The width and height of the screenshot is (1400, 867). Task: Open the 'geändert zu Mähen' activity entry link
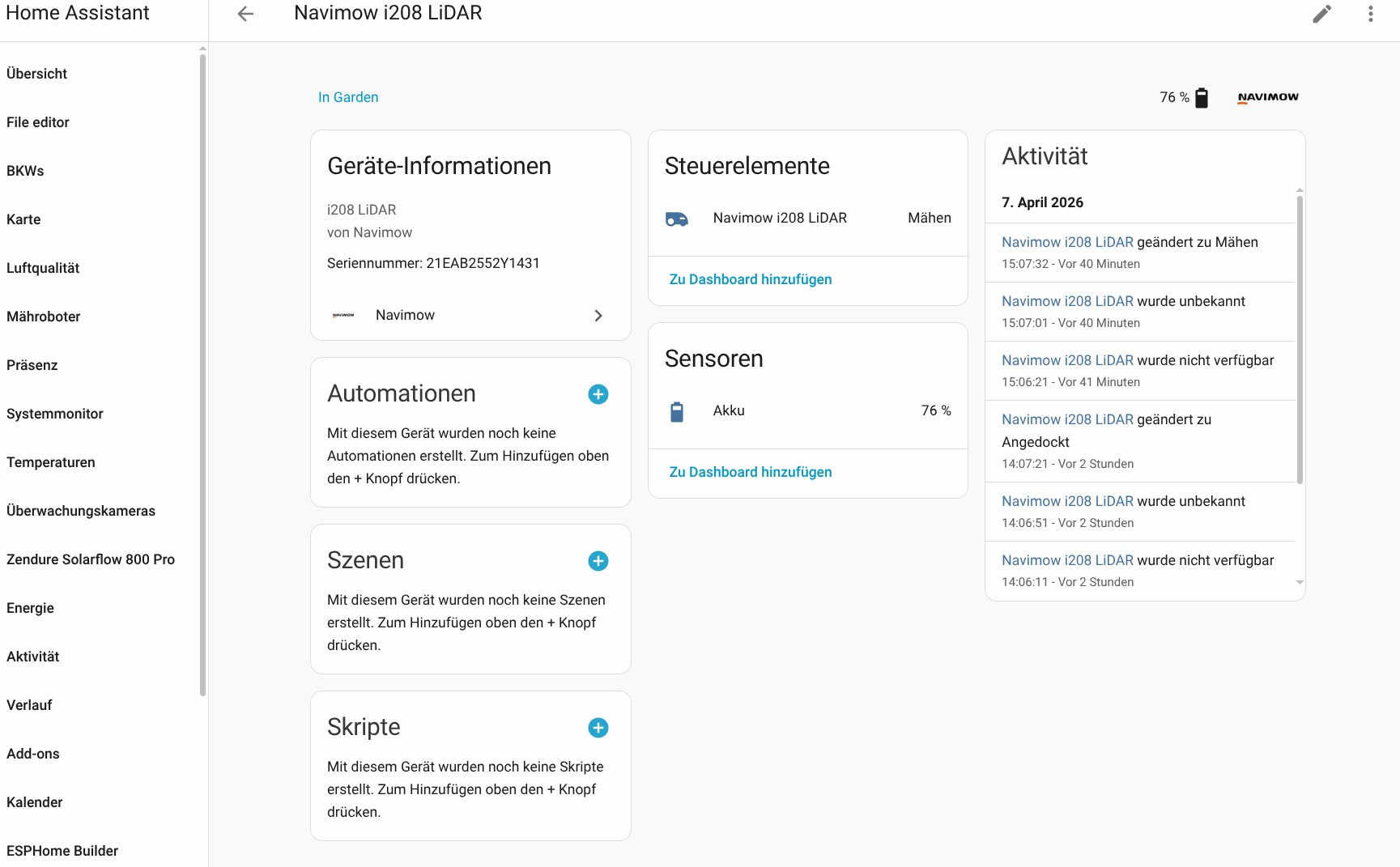[x=1067, y=242]
